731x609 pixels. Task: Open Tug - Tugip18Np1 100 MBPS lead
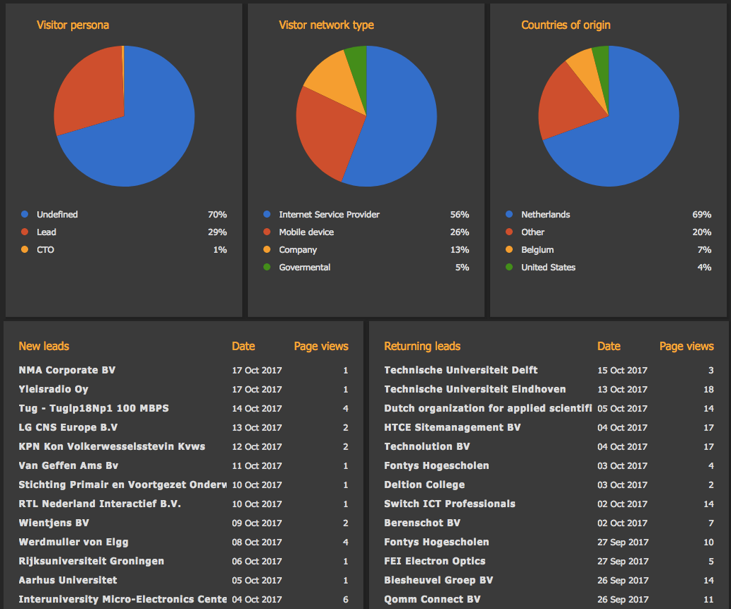click(94, 408)
